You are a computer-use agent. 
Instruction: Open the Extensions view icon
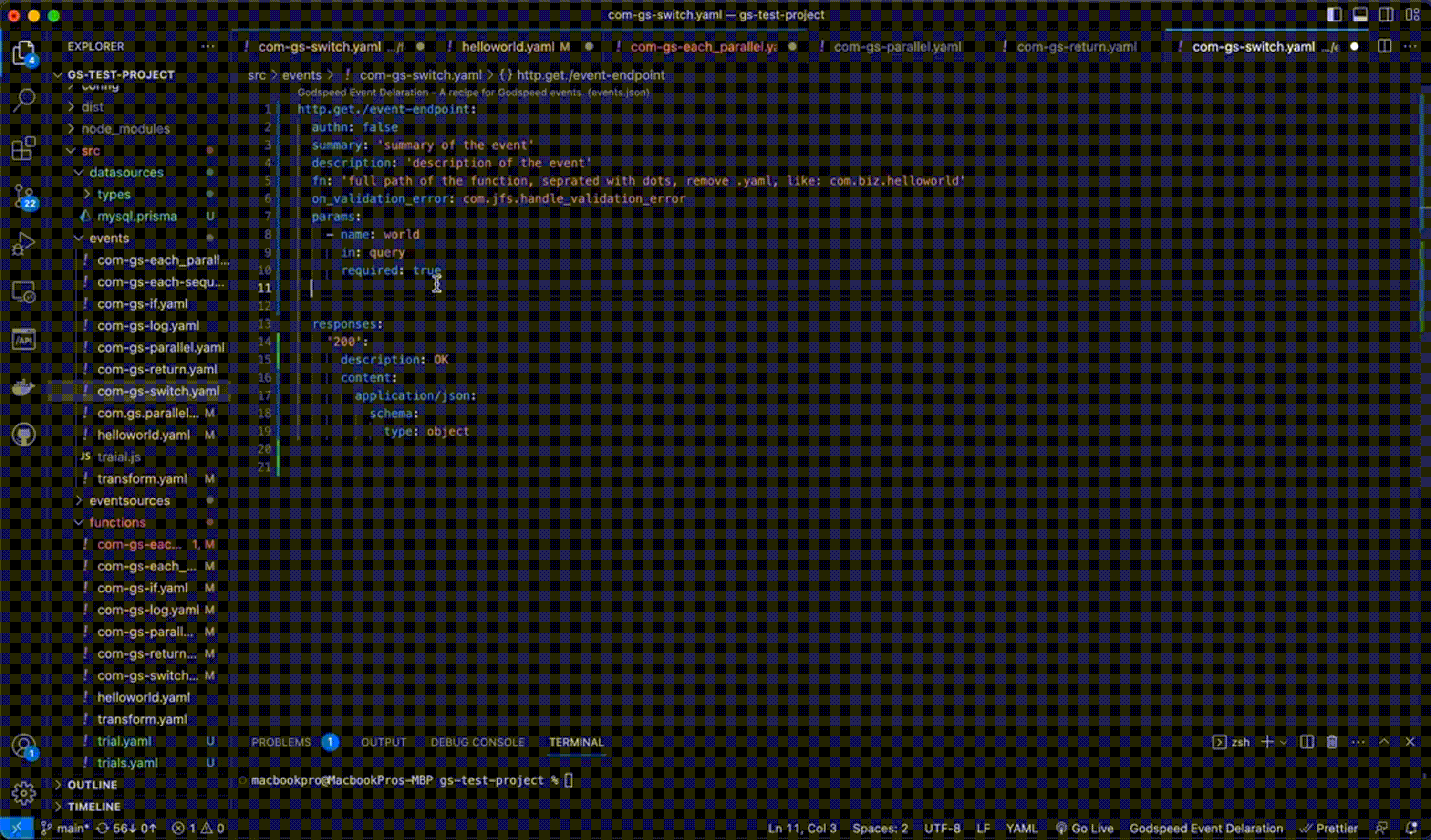coord(24,149)
